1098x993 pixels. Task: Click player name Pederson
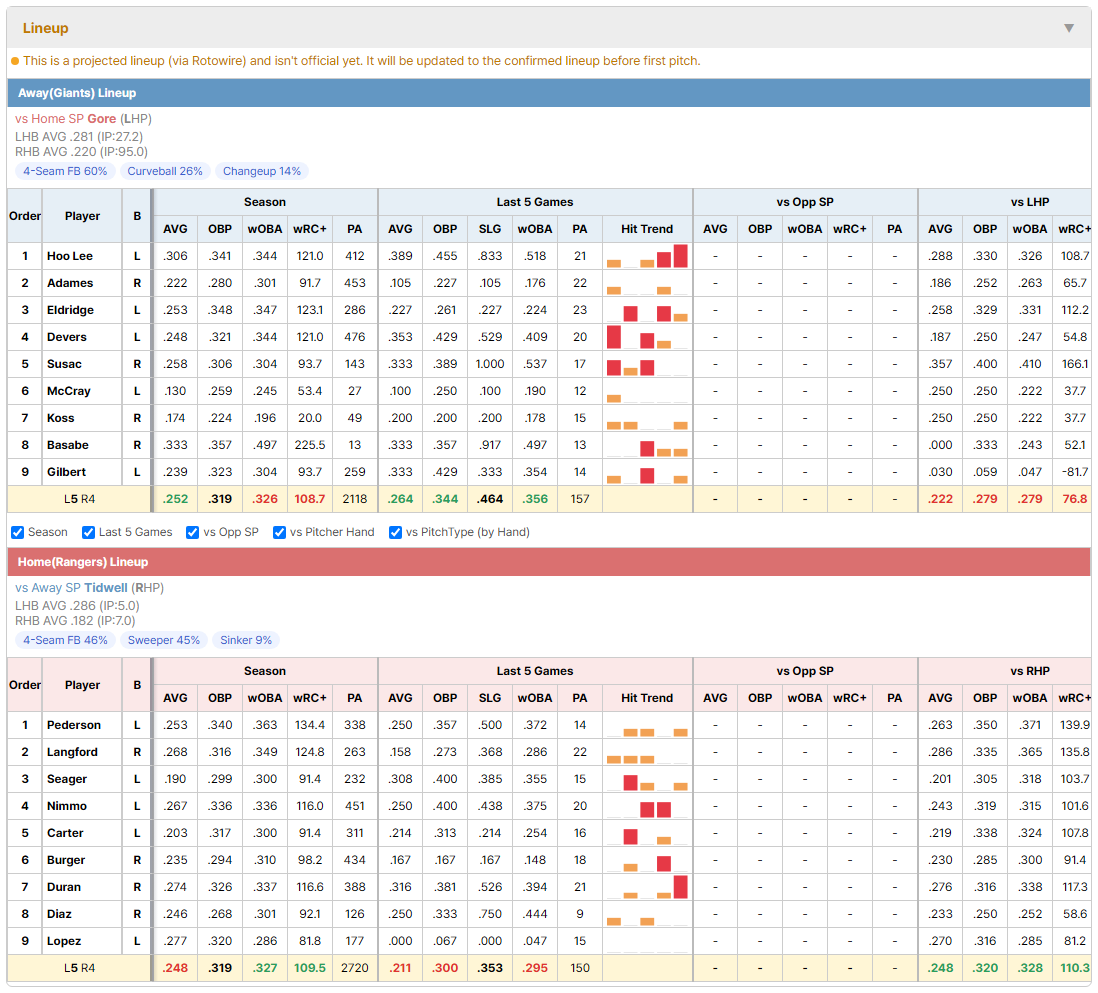[74, 725]
